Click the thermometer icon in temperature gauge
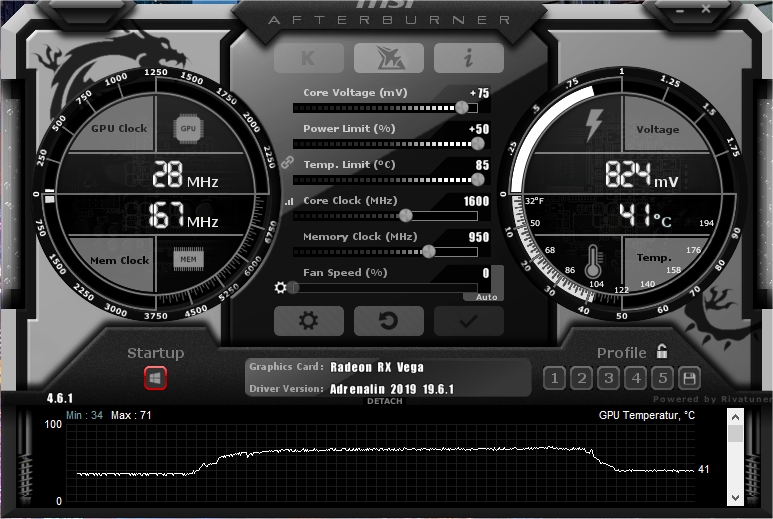773x519 pixels. (593, 262)
